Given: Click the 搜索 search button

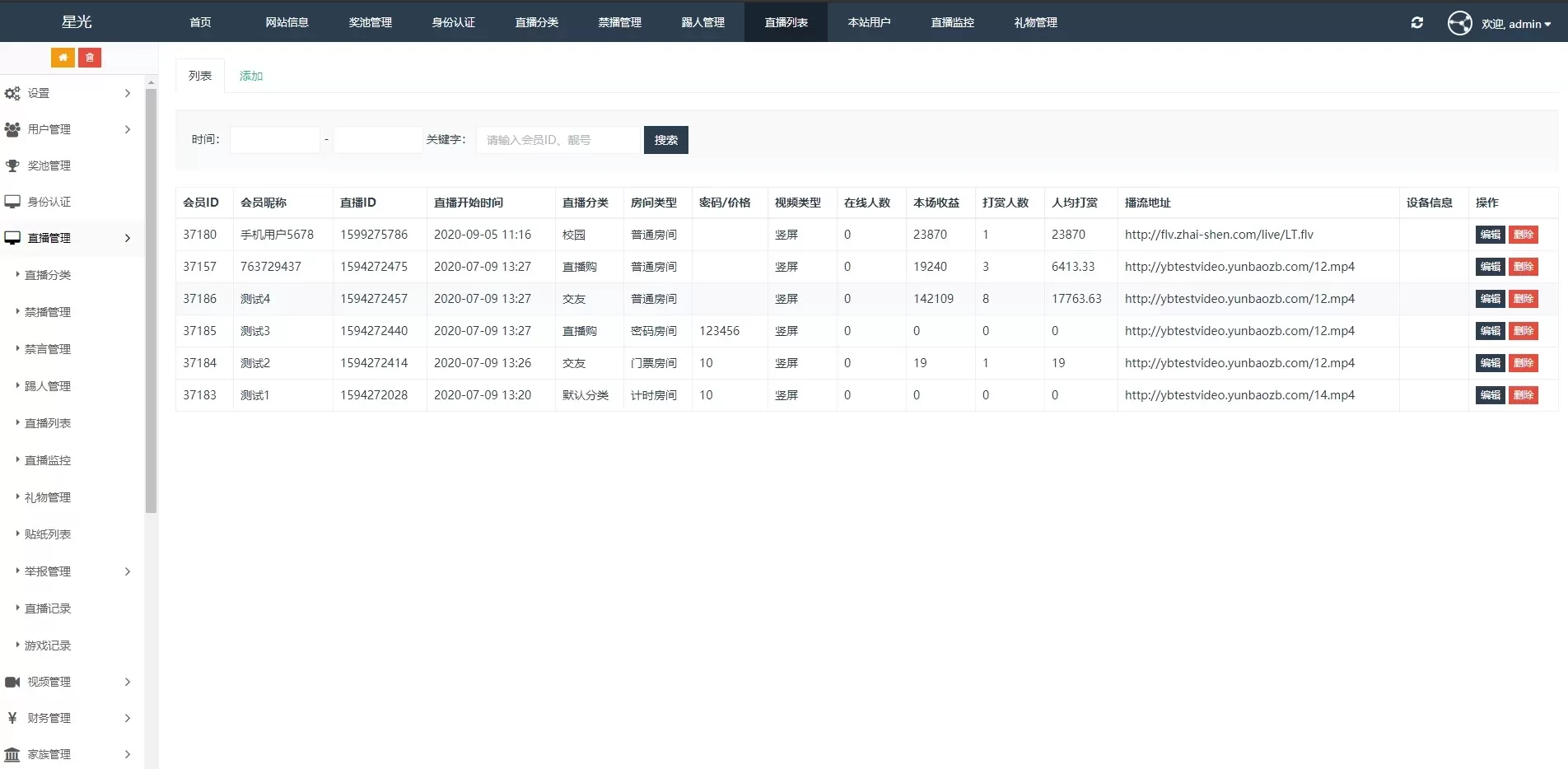Looking at the screenshot, I should (x=665, y=139).
